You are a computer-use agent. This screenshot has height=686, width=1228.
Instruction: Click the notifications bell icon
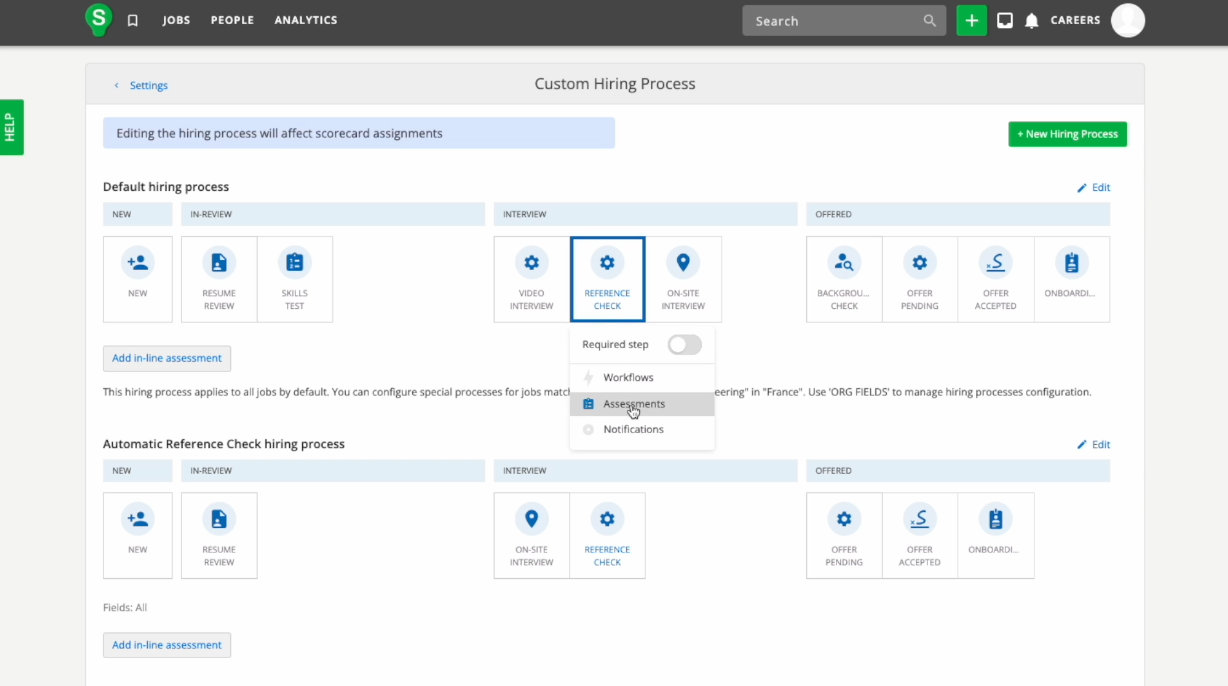[x=1032, y=21]
